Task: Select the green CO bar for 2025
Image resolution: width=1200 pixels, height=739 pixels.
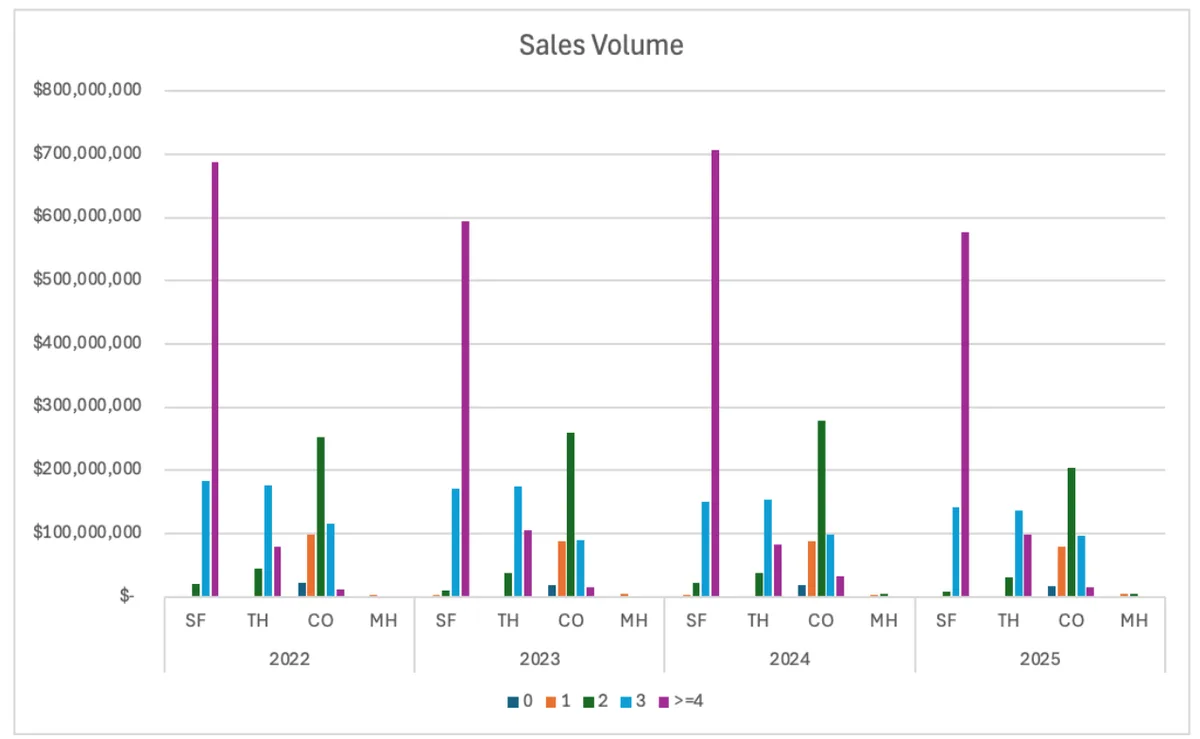Action: pyautogui.click(x=1071, y=532)
